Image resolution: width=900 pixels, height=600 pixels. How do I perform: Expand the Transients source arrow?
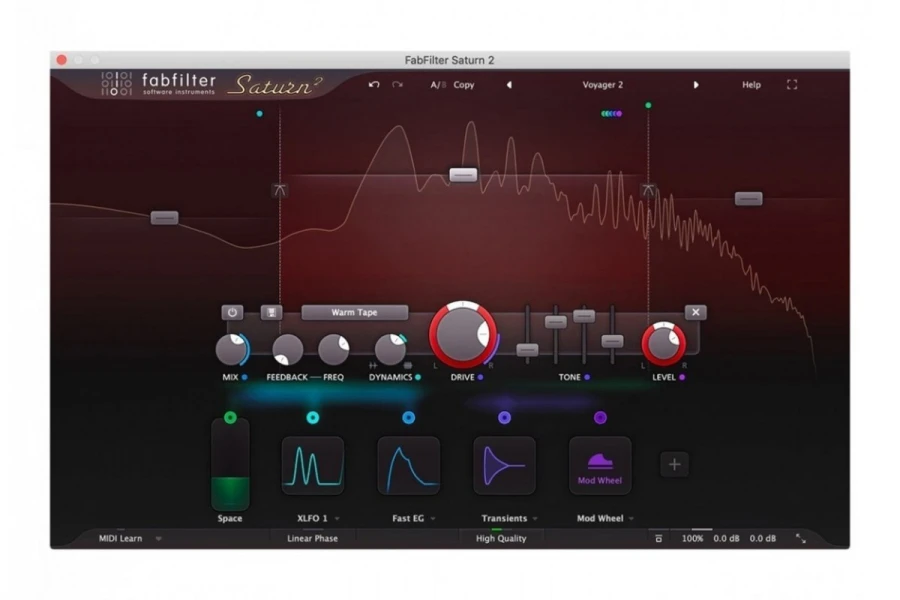535,518
